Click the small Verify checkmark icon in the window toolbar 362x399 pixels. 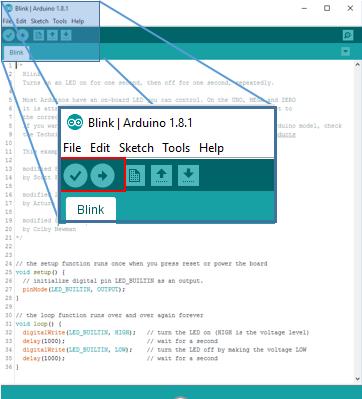pyautogui.click(x=9, y=35)
